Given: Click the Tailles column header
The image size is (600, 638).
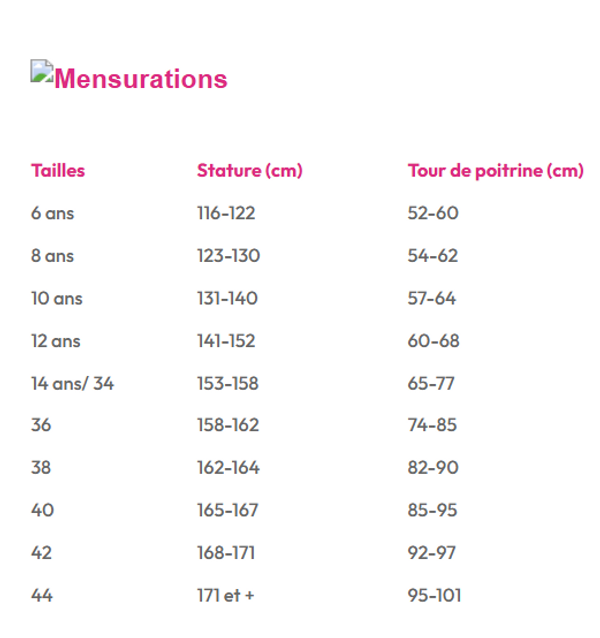Looking at the screenshot, I should tap(58, 170).
